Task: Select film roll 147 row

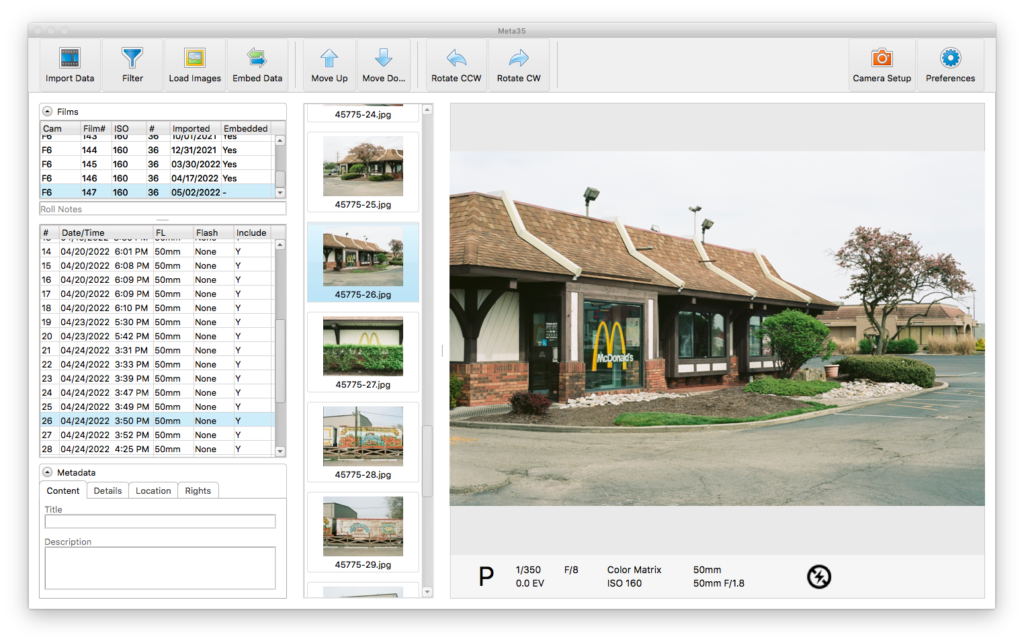Action: pyautogui.click(x=157, y=193)
